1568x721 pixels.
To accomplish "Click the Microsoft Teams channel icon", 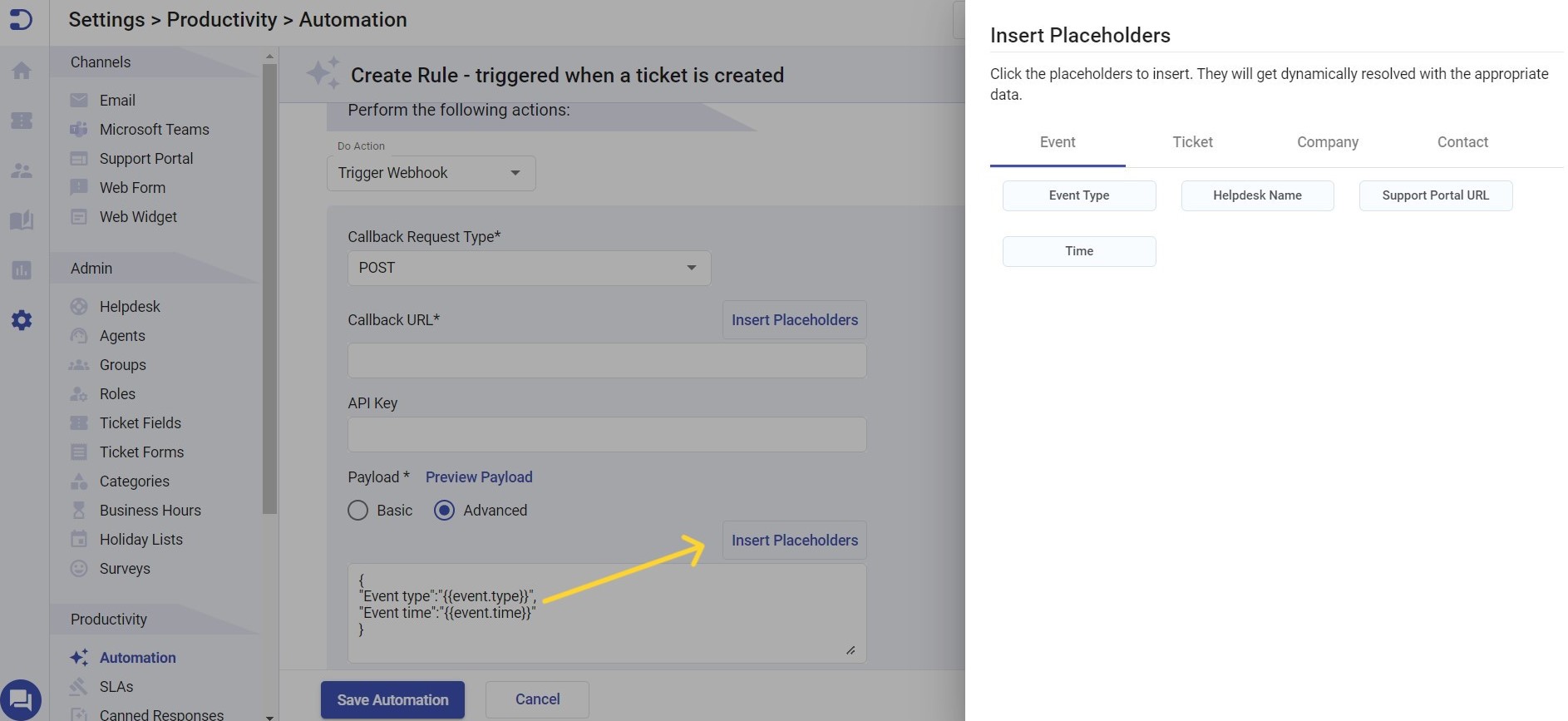I will 79,129.
